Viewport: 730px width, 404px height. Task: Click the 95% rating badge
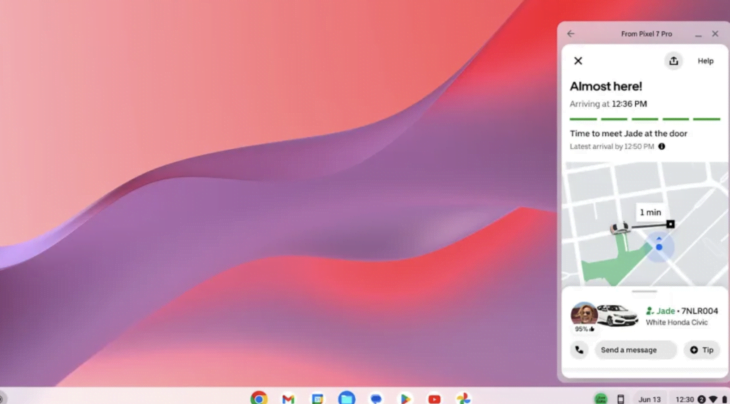coord(584,329)
